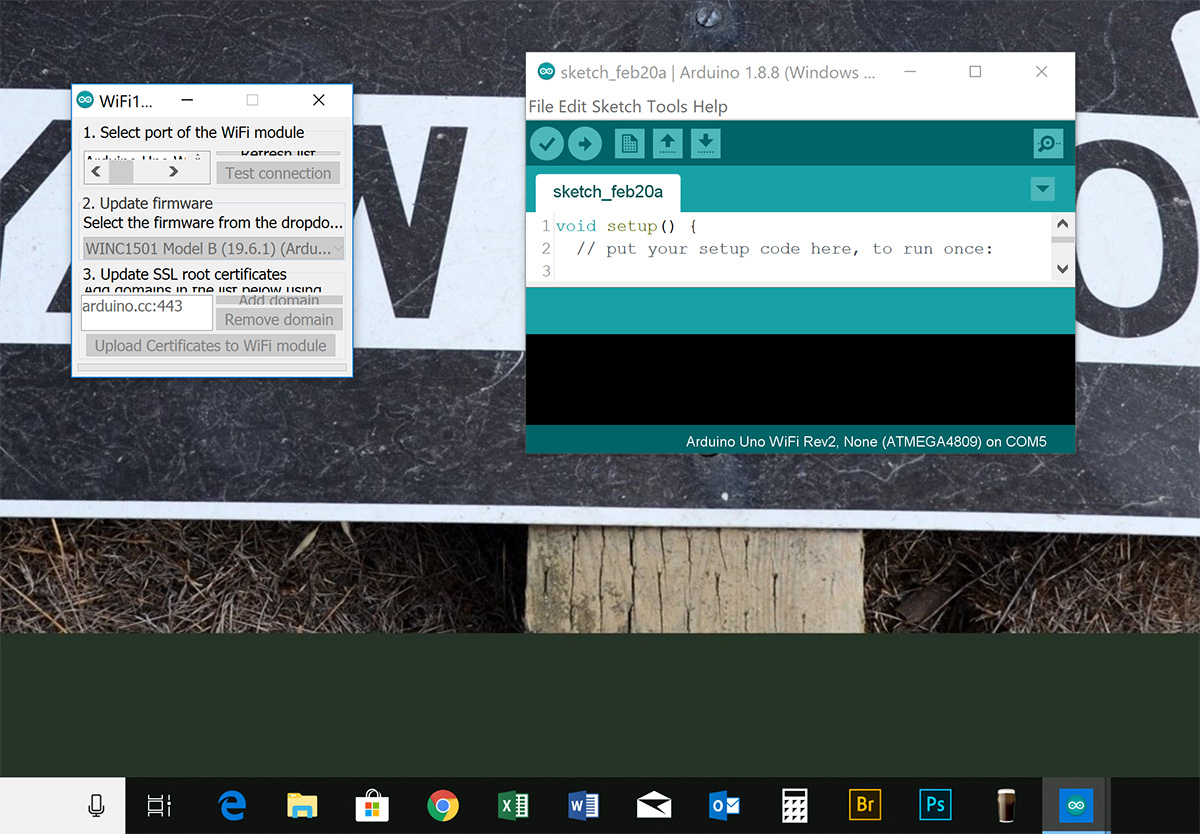Click the Refresh list button
1200x834 pixels.
click(x=278, y=153)
